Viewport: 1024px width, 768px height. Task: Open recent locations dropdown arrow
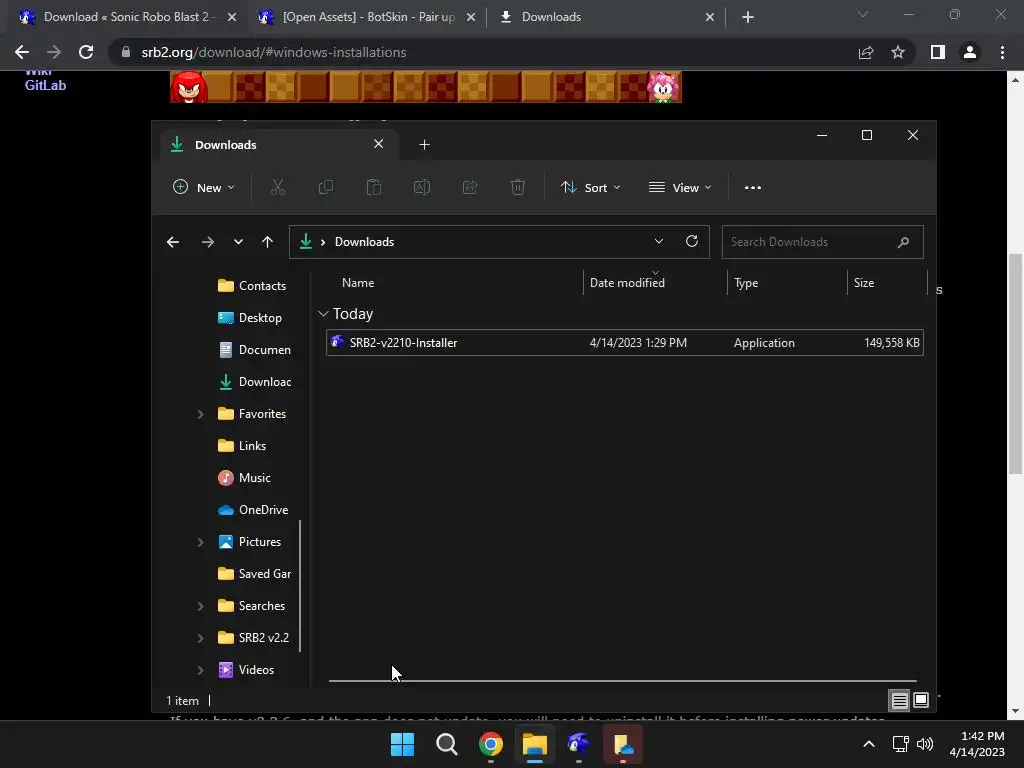pos(238,242)
